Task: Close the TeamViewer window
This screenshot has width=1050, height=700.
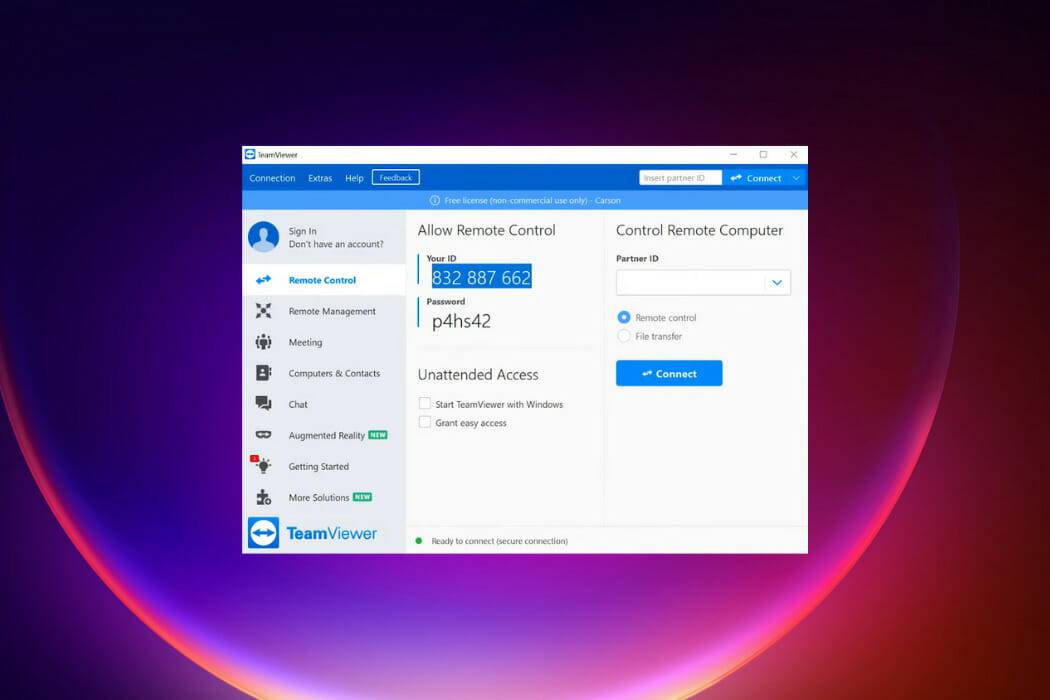Action: pyautogui.click(x=794, y=155)
